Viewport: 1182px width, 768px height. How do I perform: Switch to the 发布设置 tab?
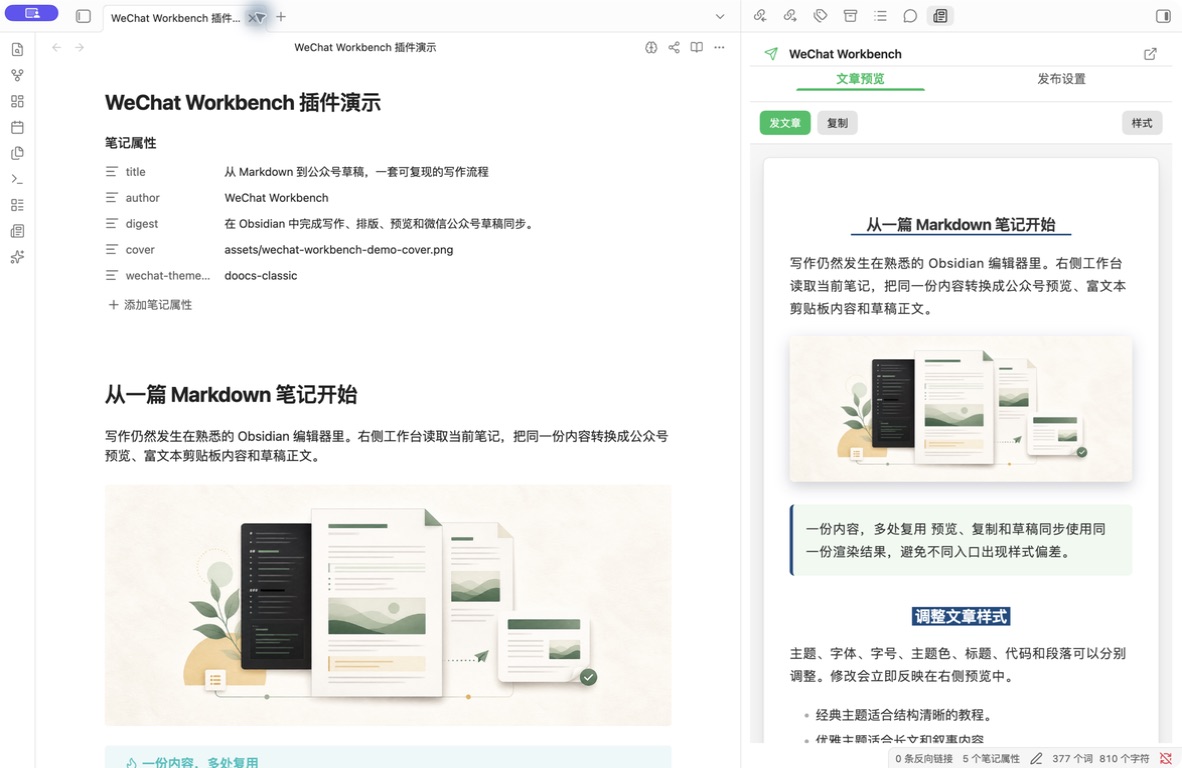coord(1061,78)
